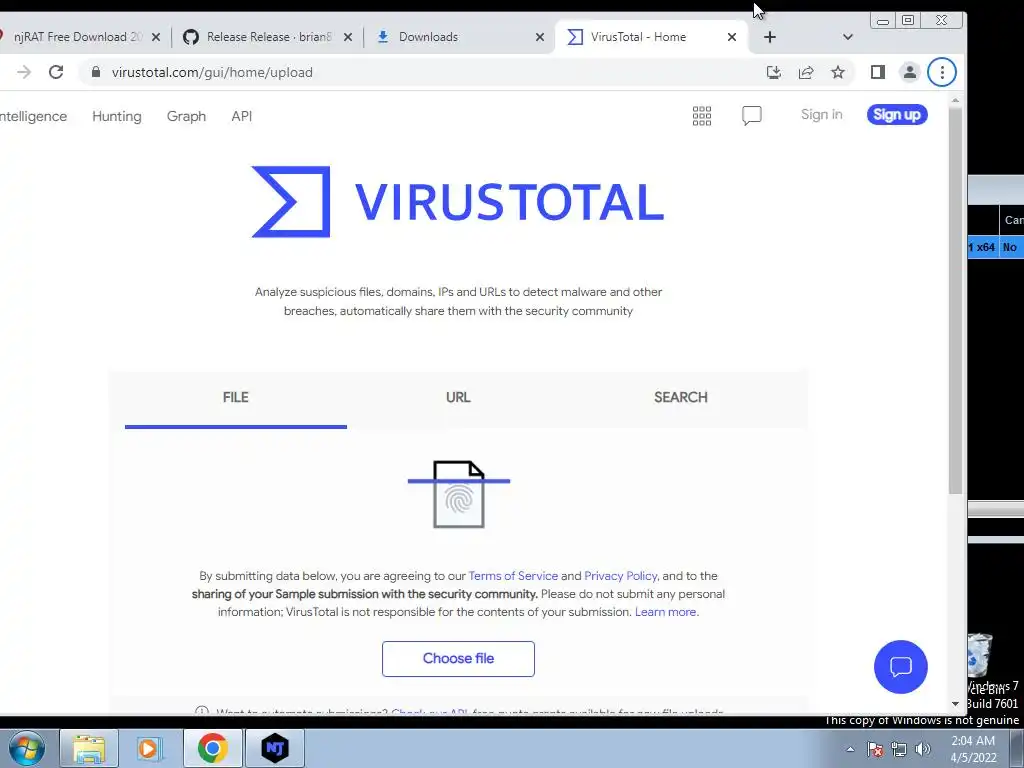Select the x64 row in background window

(995, 247)
